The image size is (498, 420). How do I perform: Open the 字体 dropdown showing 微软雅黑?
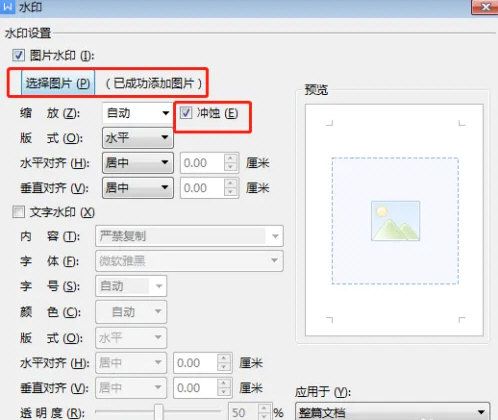click(x=189, y=260)
